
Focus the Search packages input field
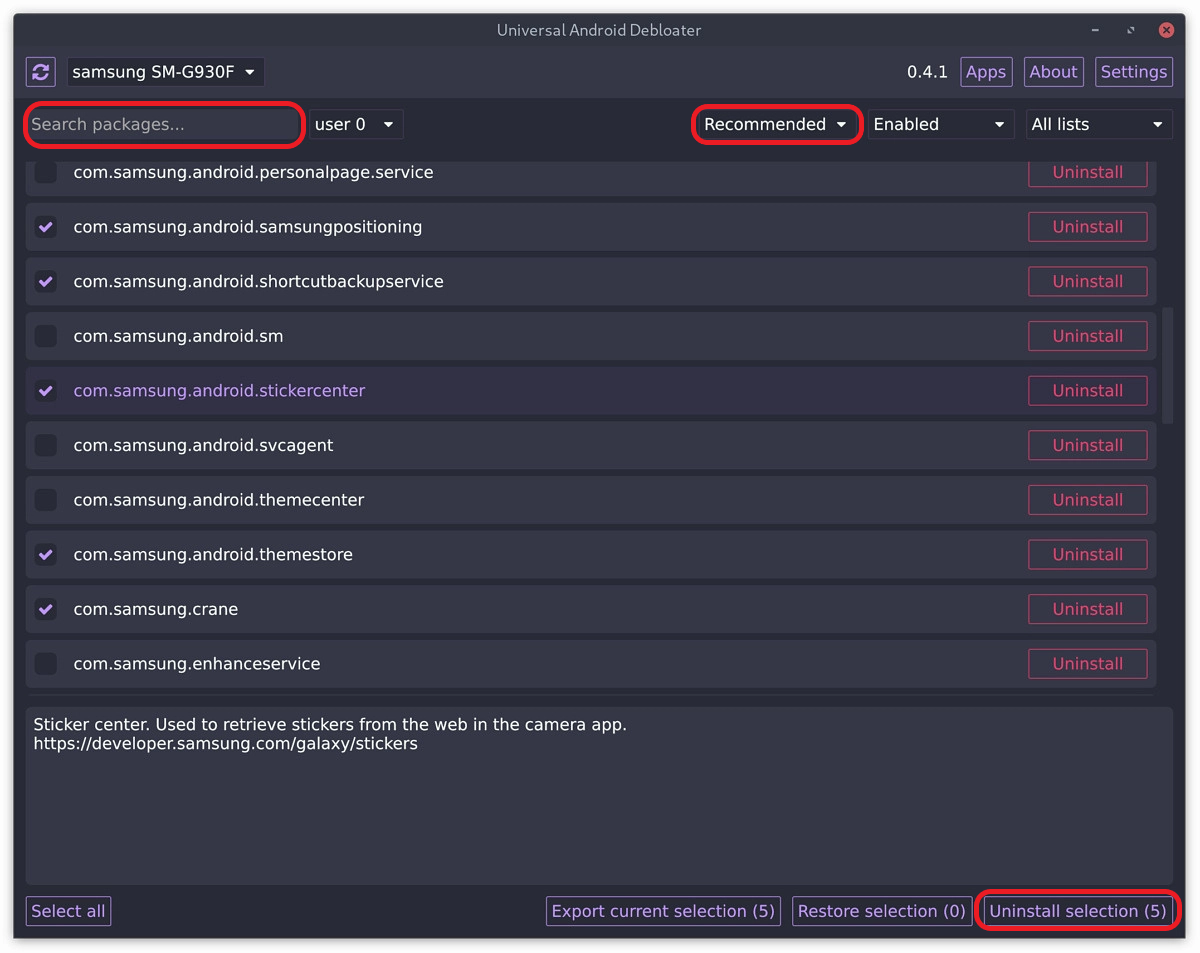point(163,124)
